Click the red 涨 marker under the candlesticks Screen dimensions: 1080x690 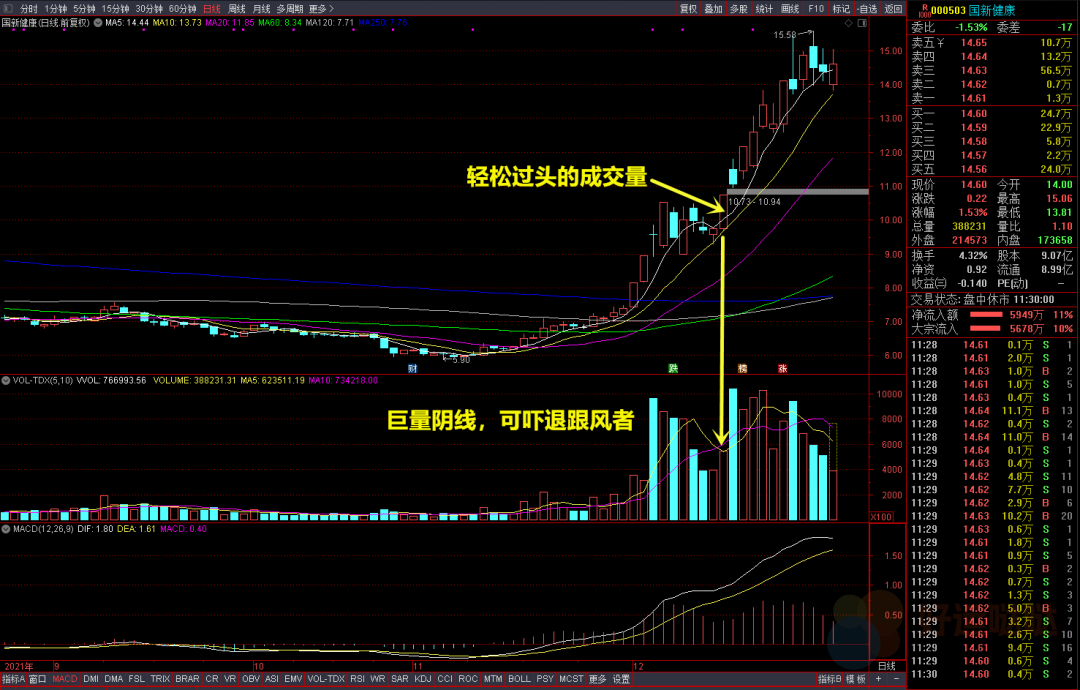(x=782, y=368)
